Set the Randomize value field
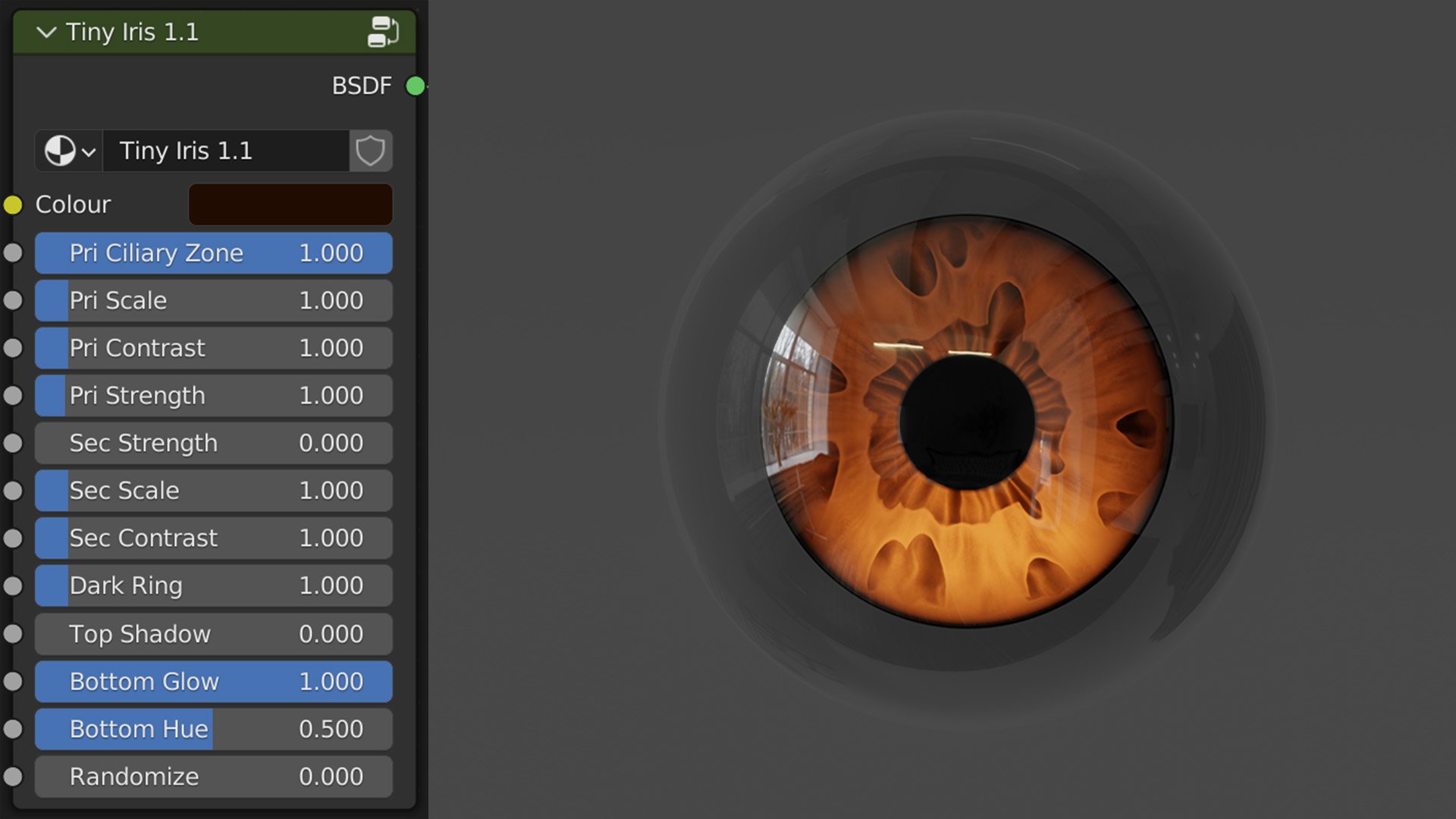 coord(213,776)
